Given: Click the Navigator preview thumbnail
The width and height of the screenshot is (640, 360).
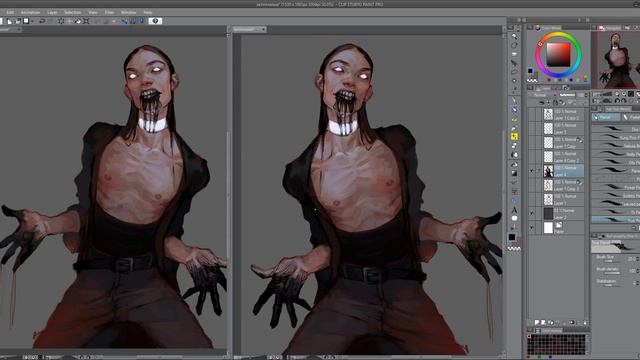Looking at the screenshot, I should [616, 60].
